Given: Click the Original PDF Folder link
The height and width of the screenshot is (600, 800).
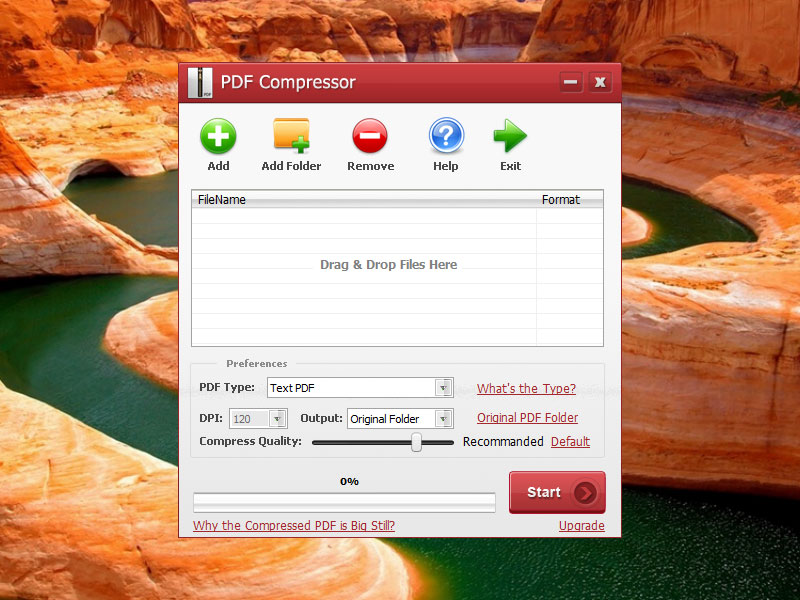Looking at the screenshot, I should tap(527, 417).
